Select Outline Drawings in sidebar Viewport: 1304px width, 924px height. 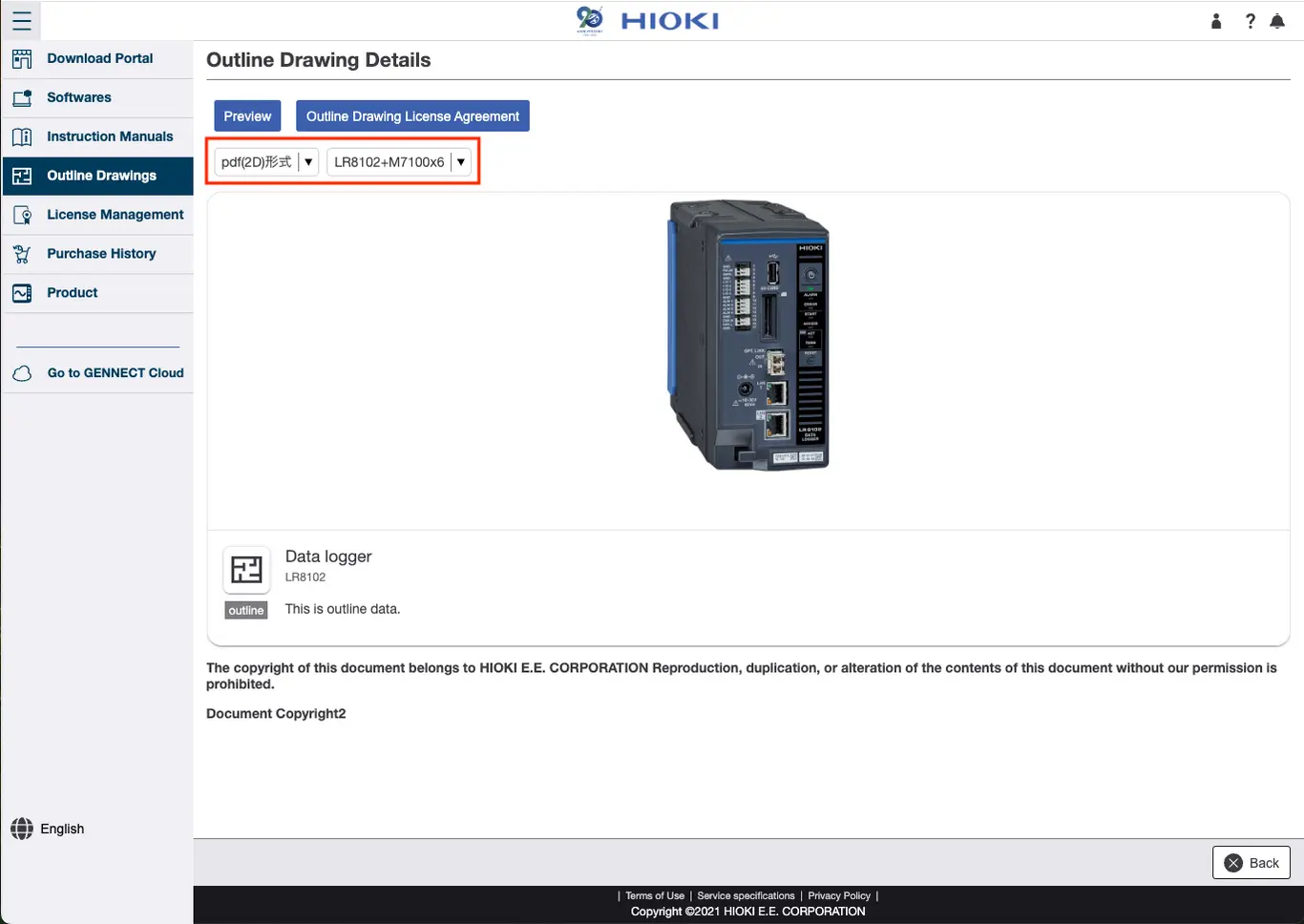point(97,177)
